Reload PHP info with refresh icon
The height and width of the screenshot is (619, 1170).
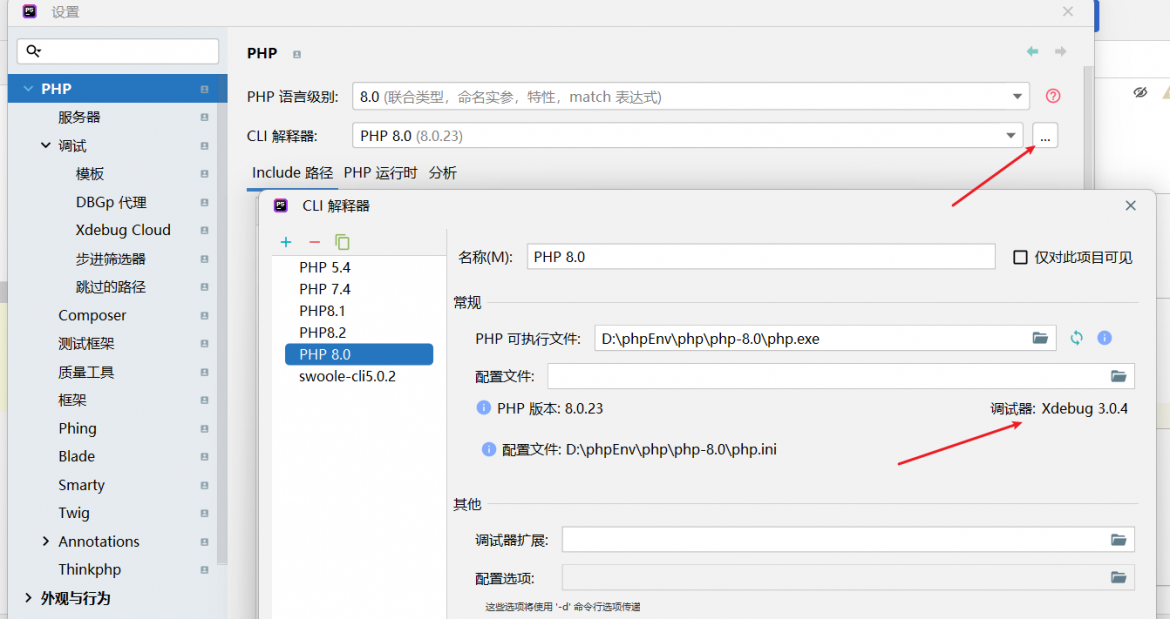tap(1076, 338)
